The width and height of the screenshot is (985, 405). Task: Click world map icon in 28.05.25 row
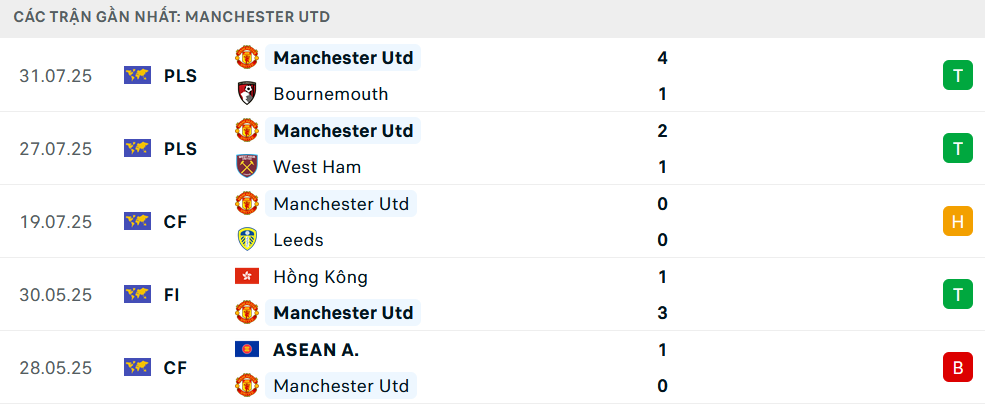(x=137, y=367)
